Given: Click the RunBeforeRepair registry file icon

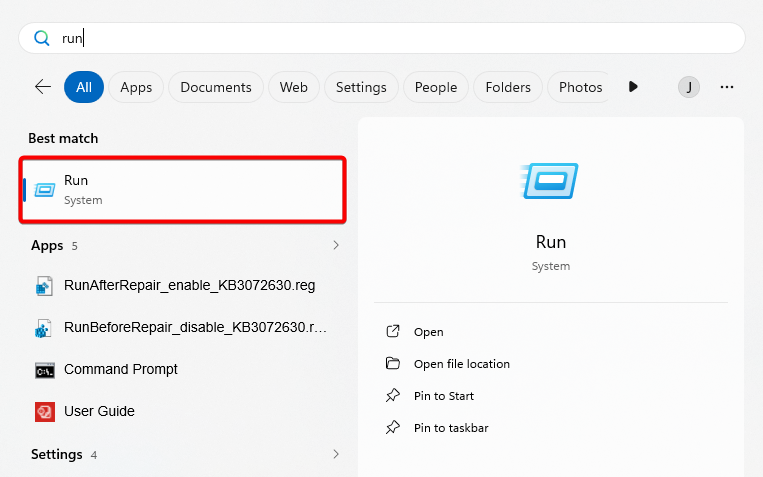Looking at the screenshot, I should (44, 329).
